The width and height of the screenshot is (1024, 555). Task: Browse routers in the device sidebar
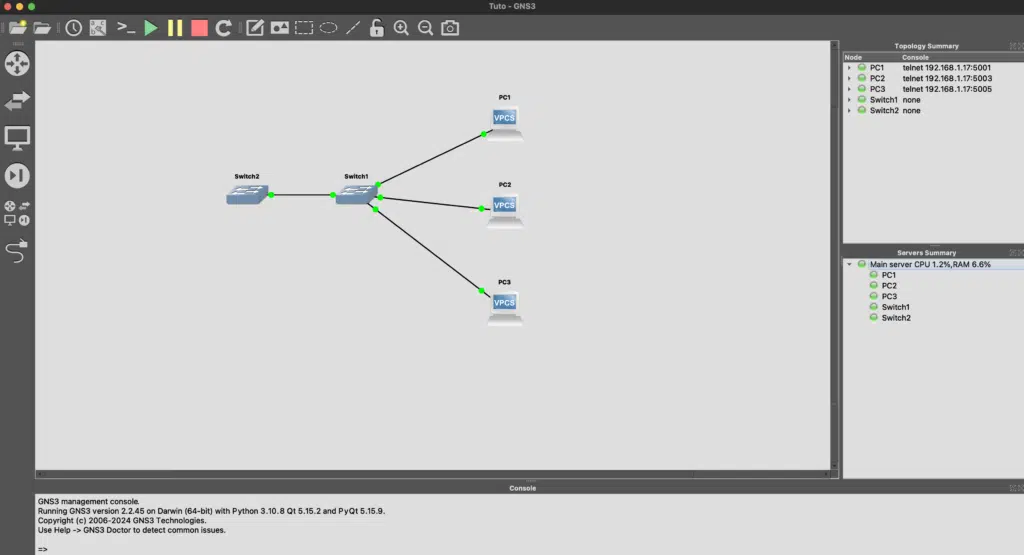coord(17,63)
